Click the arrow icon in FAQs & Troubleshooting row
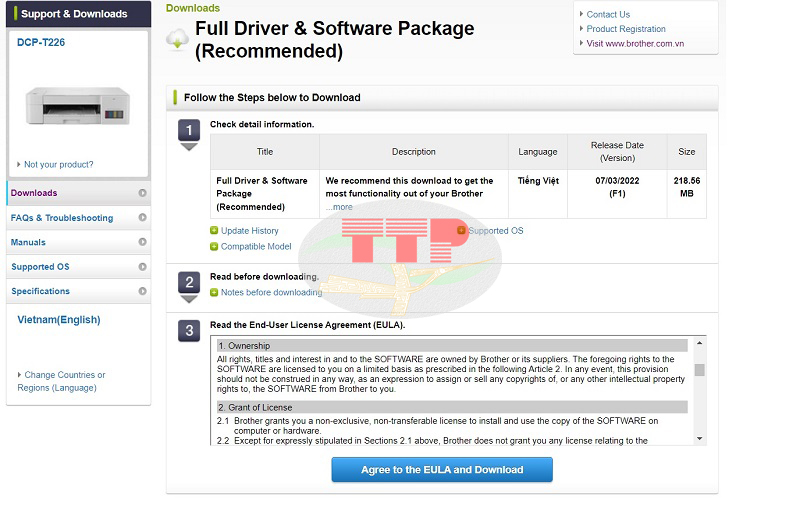800x518 pixels. [x=142, y=217]
